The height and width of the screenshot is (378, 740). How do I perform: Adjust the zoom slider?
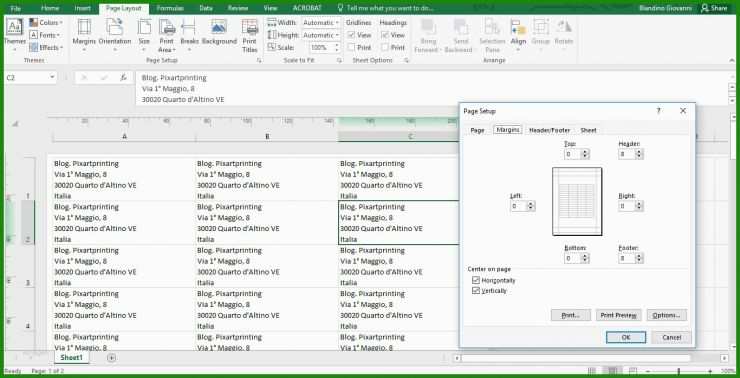[679, 371]
